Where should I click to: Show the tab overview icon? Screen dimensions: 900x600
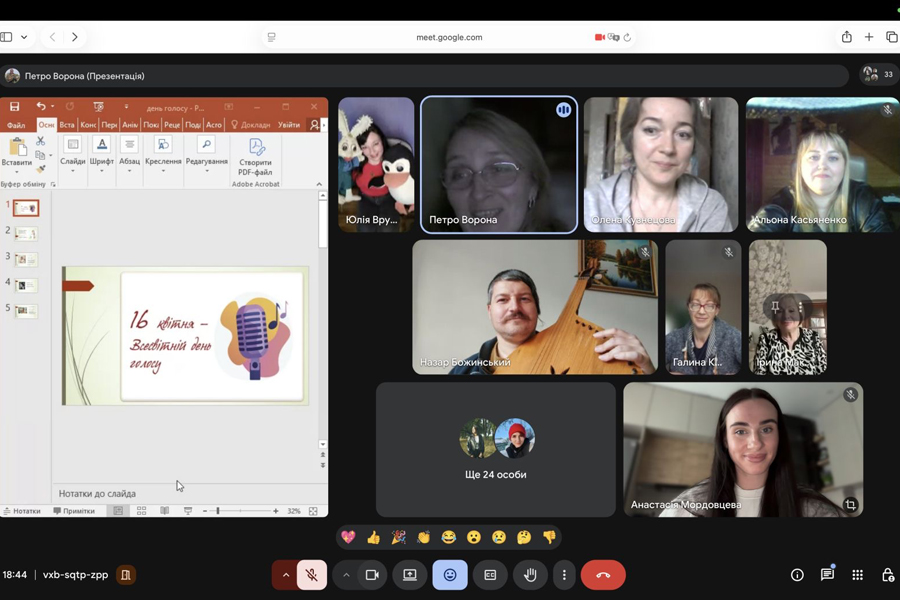892,37
